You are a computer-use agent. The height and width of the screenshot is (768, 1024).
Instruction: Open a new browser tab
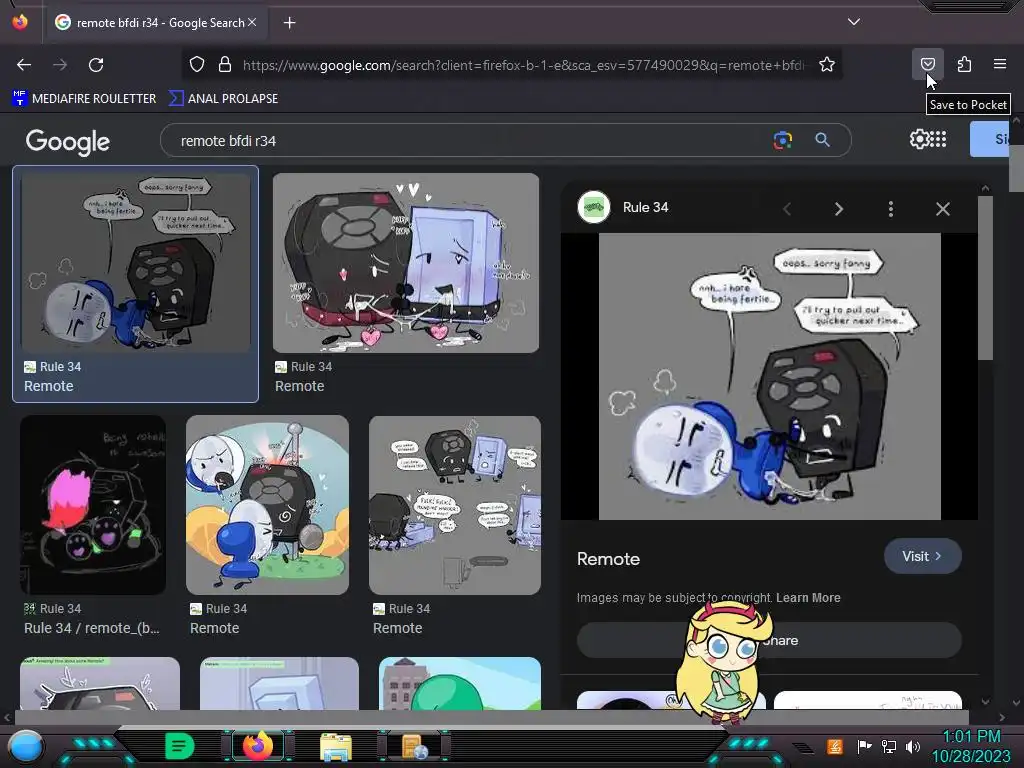click(x=289, y=23)
